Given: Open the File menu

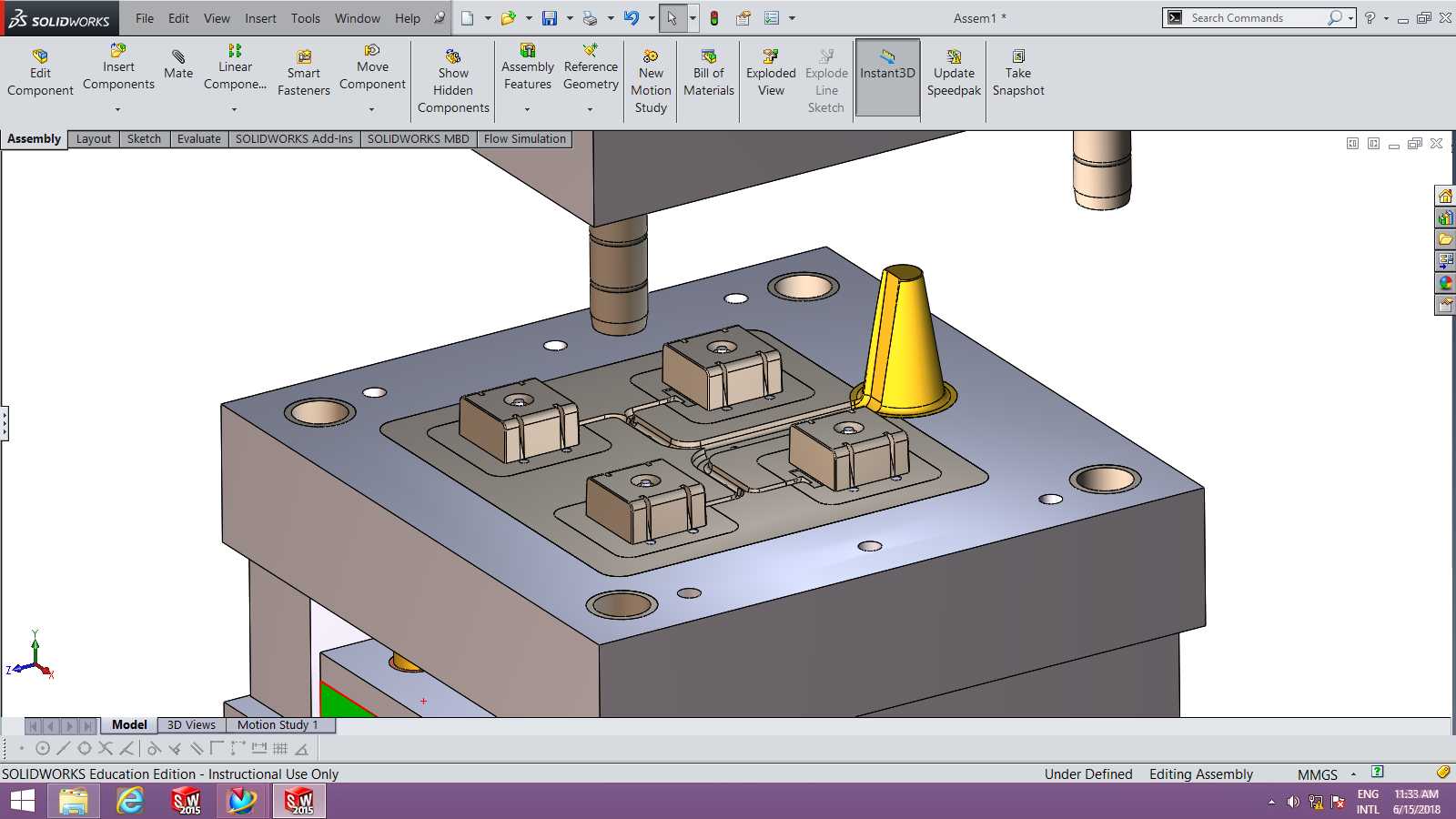Looking at the screenshot, I should pyautogui.click(x=145, y=18).
